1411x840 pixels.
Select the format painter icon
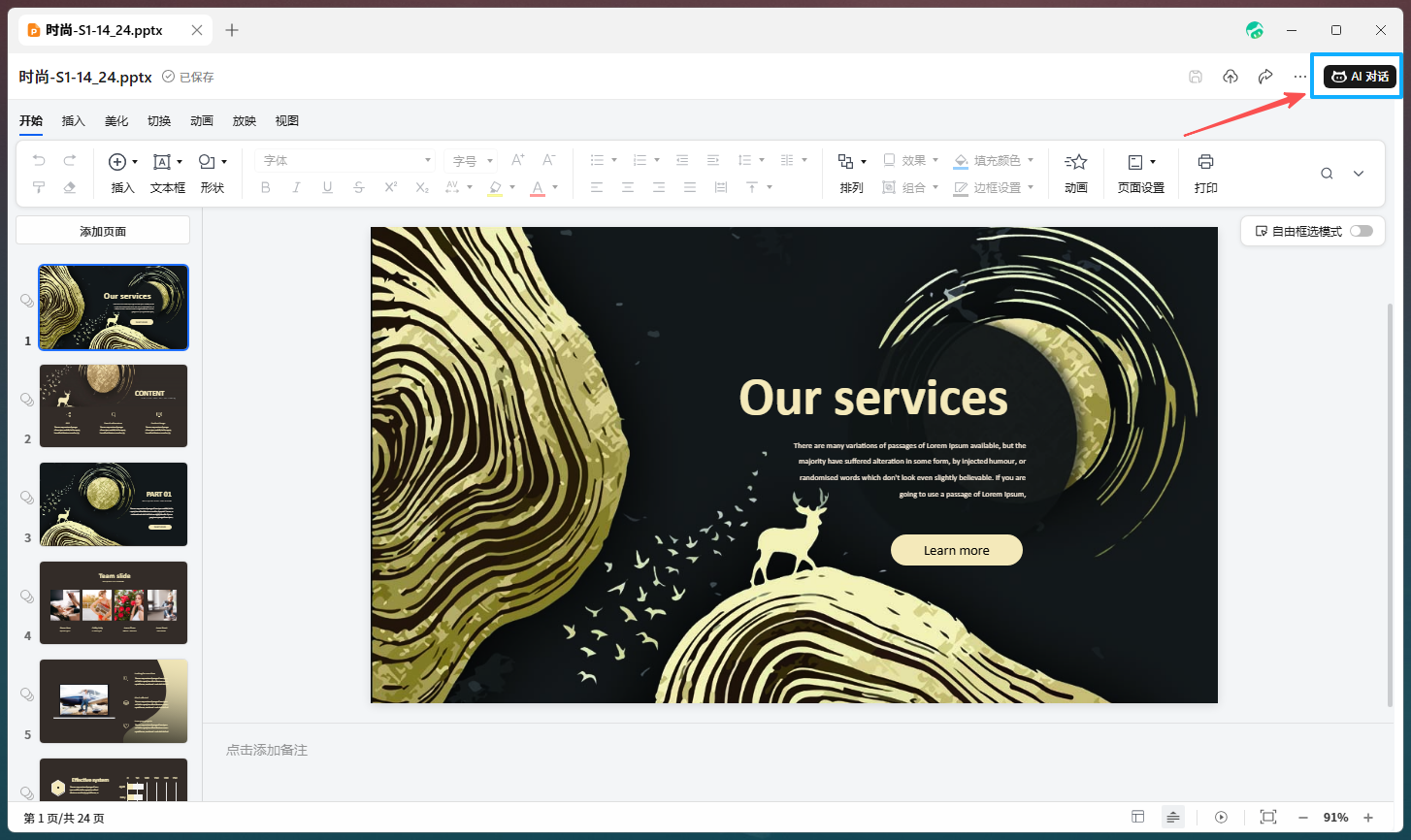point(39,187)
